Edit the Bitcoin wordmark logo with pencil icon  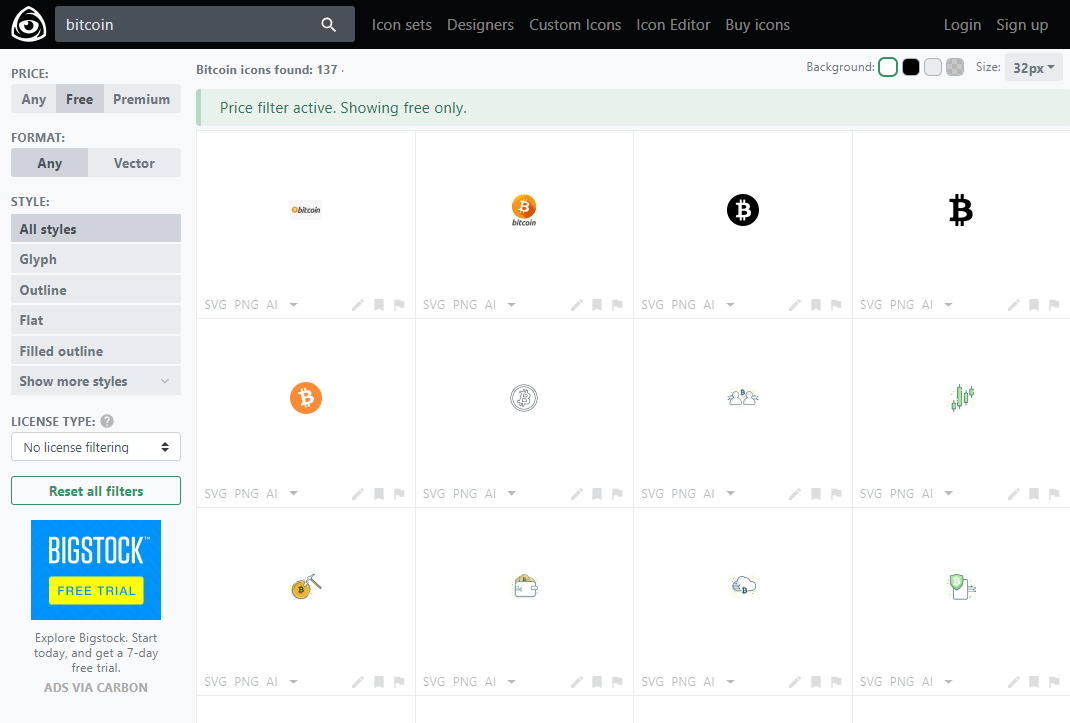point(358,305)
